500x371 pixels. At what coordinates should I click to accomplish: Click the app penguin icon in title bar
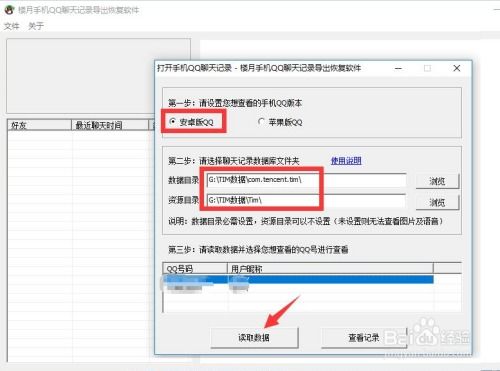point(9,10)
